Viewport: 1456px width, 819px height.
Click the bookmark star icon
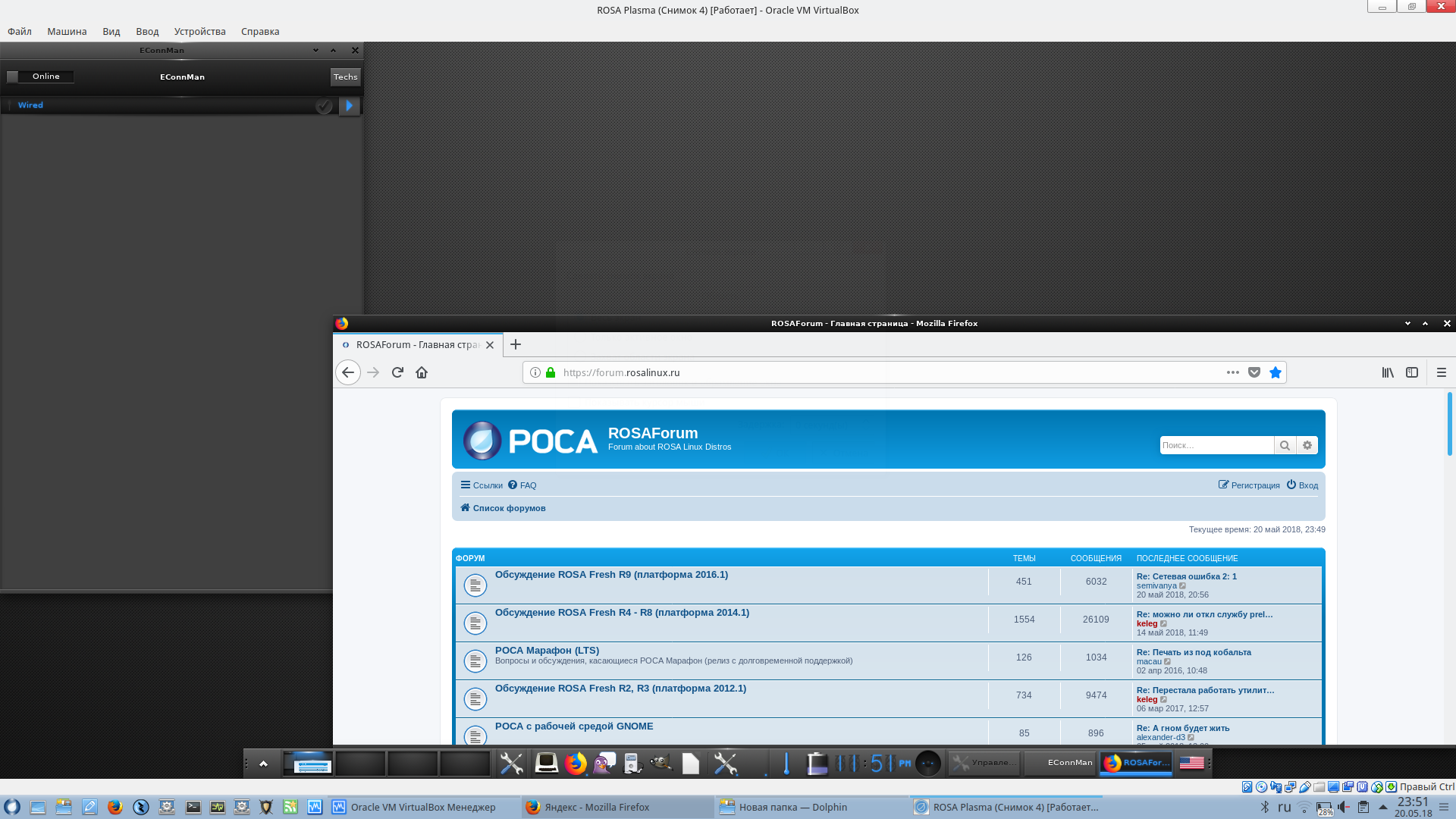coord(1276,372)
